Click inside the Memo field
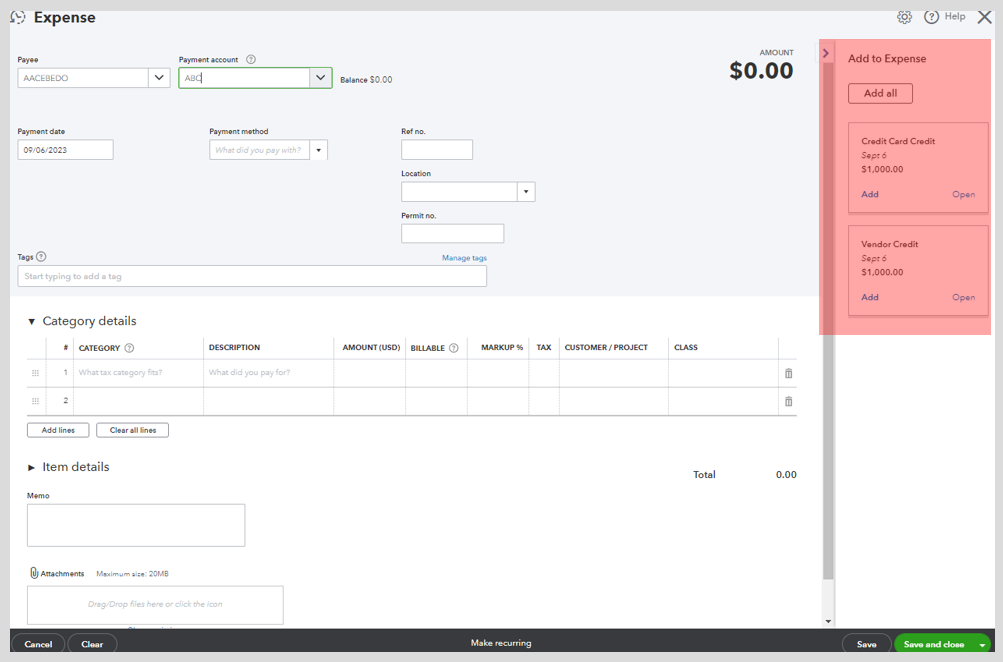1003x662 pixels. coord(135,524)
